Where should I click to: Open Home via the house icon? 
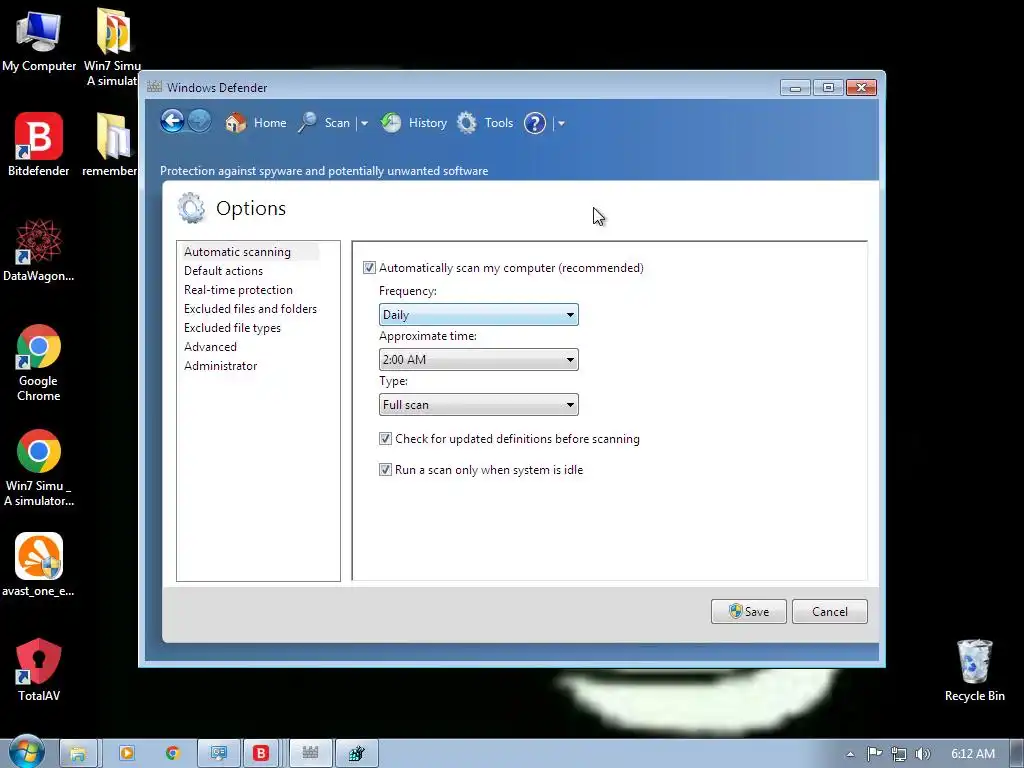click(x=236, y=123)
